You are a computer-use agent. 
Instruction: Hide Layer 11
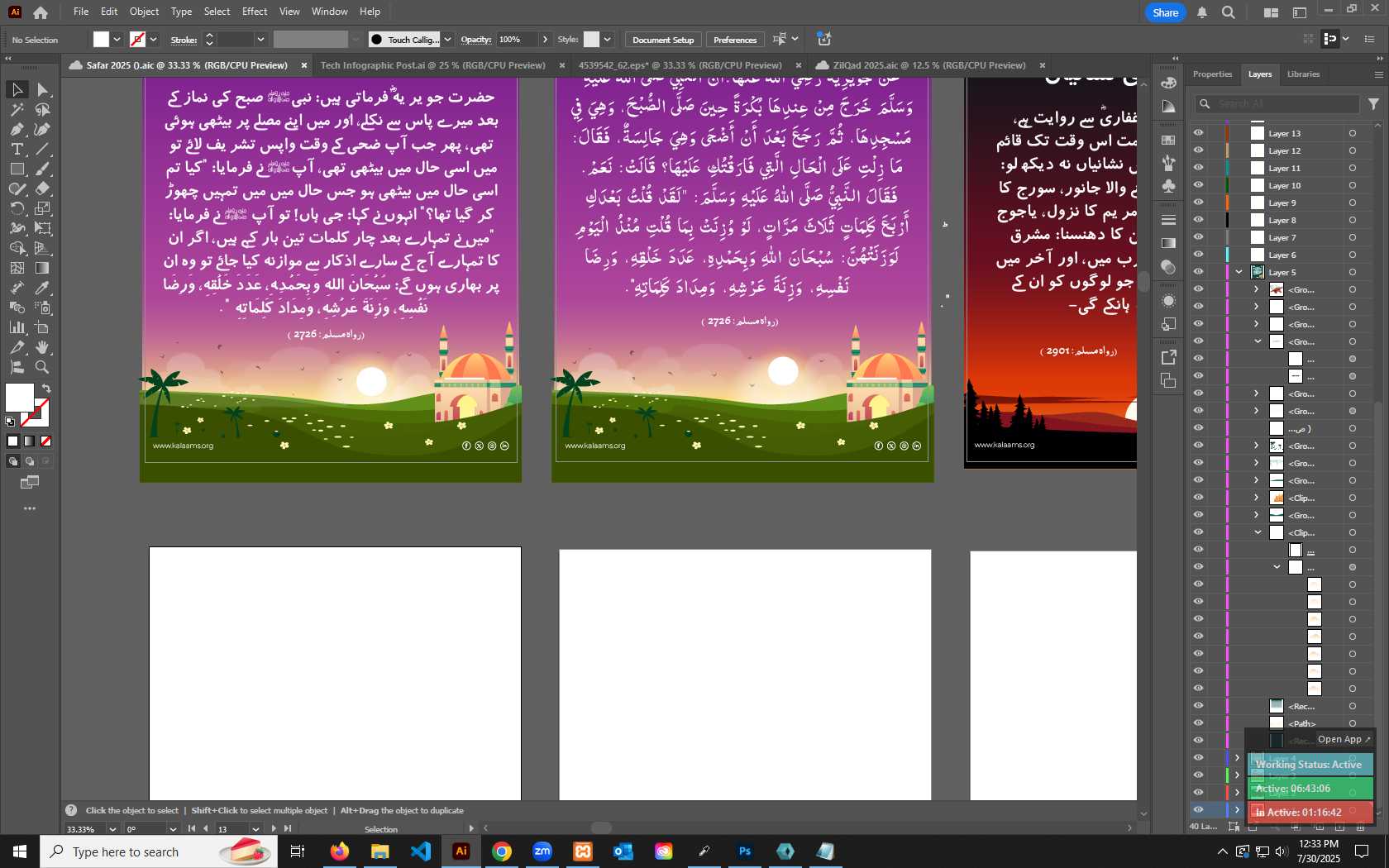[x=1198, y=168]
